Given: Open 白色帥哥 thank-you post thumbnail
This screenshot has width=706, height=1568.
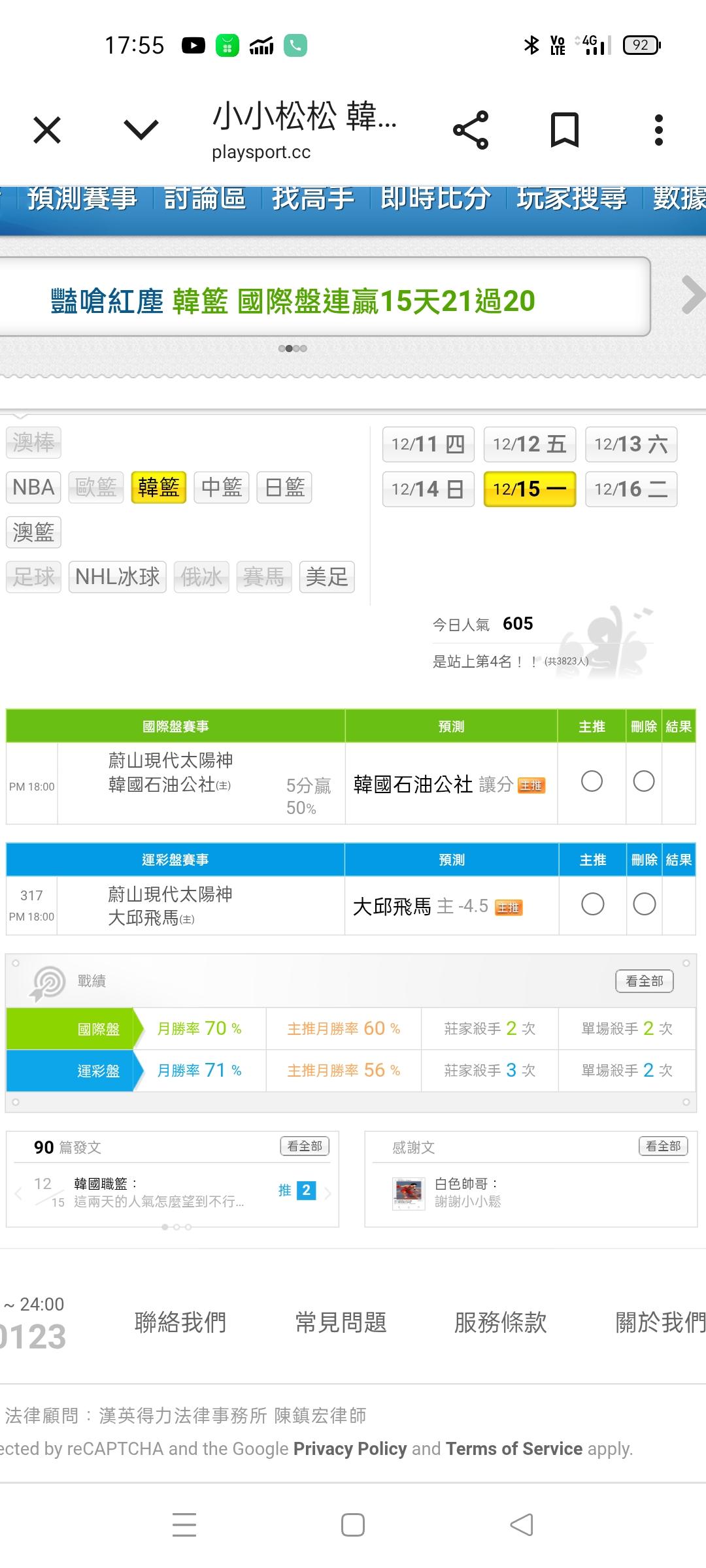Looking at the screenshot, I should (409, 1194).
